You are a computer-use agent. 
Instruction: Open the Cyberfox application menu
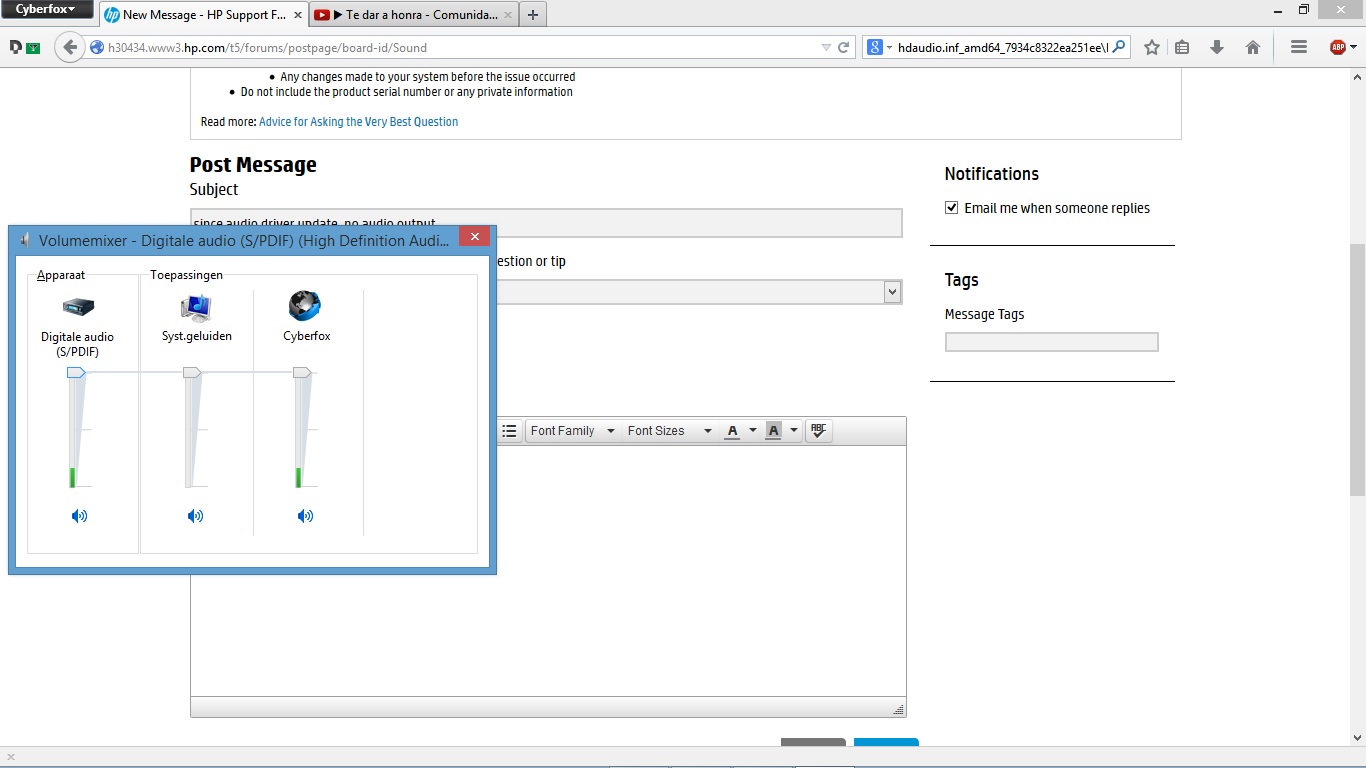point(46,9)
